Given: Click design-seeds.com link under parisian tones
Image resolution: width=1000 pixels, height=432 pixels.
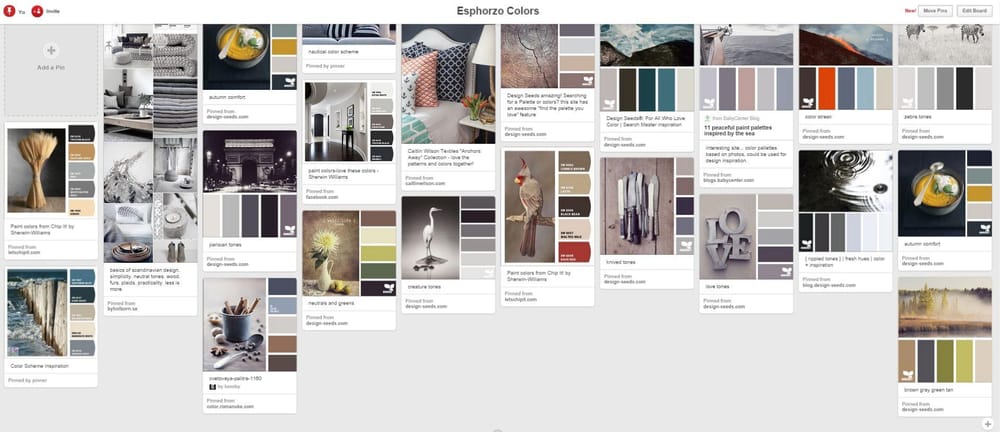Looking at the screenshot, I should click(228, 264).
